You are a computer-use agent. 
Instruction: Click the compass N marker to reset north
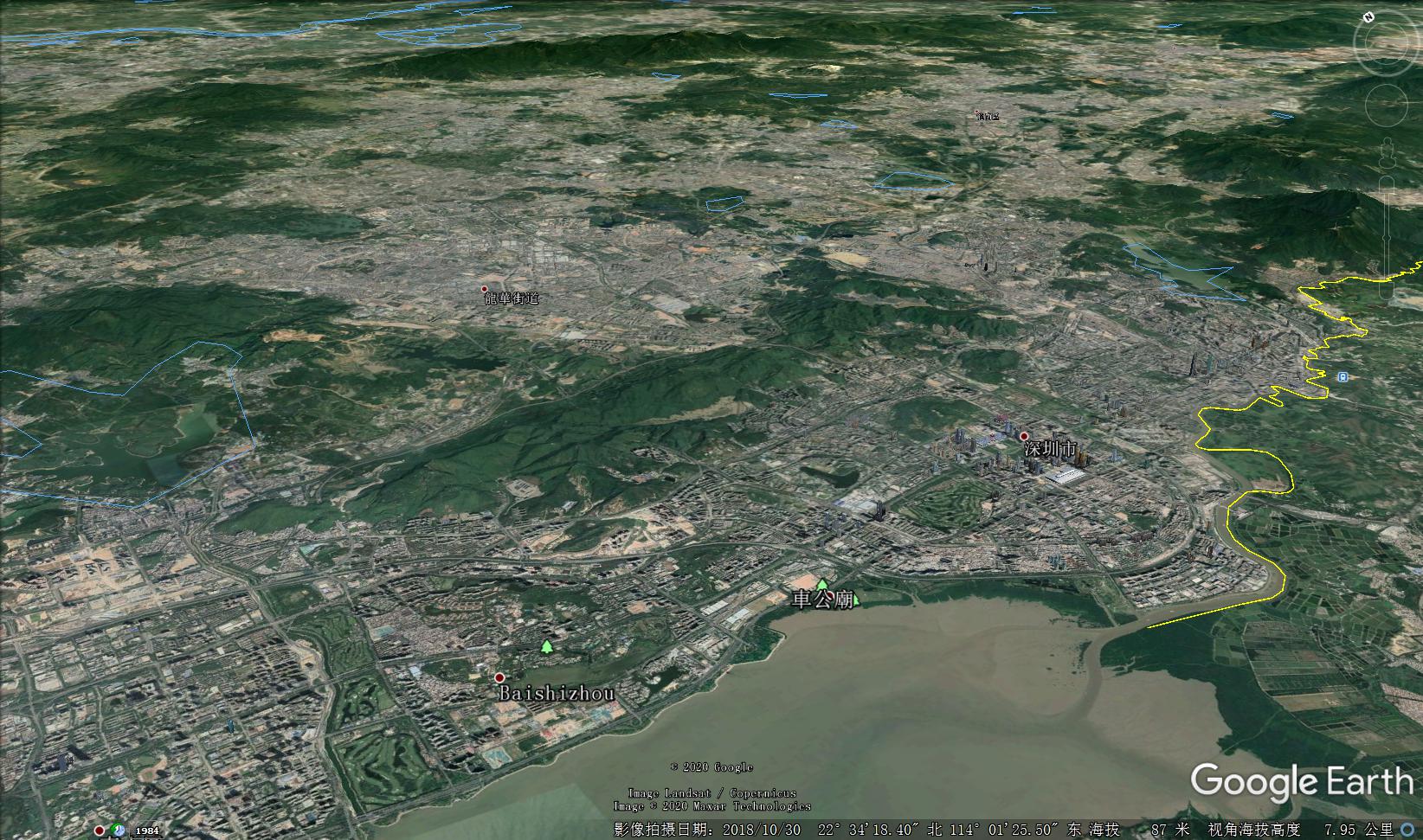tap(1368, 16)
